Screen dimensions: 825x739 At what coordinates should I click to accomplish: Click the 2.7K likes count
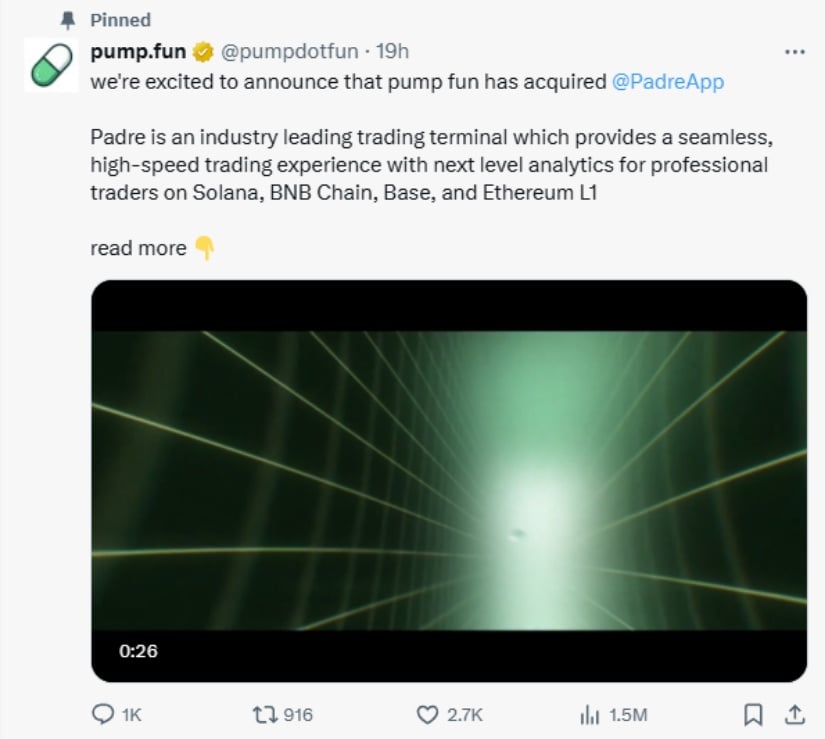[465, 714]
